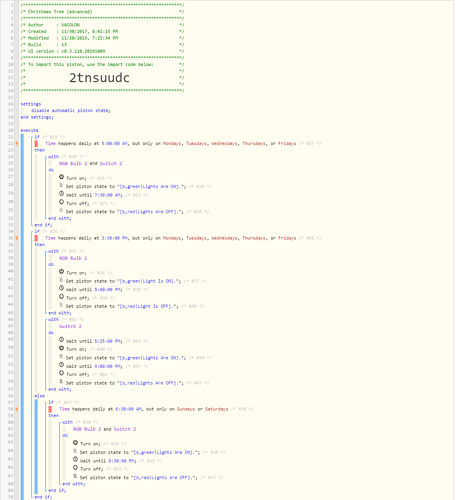Click line number 70 in the gutter
Viewport: 456px width, 500px height.
pos(11,497)
